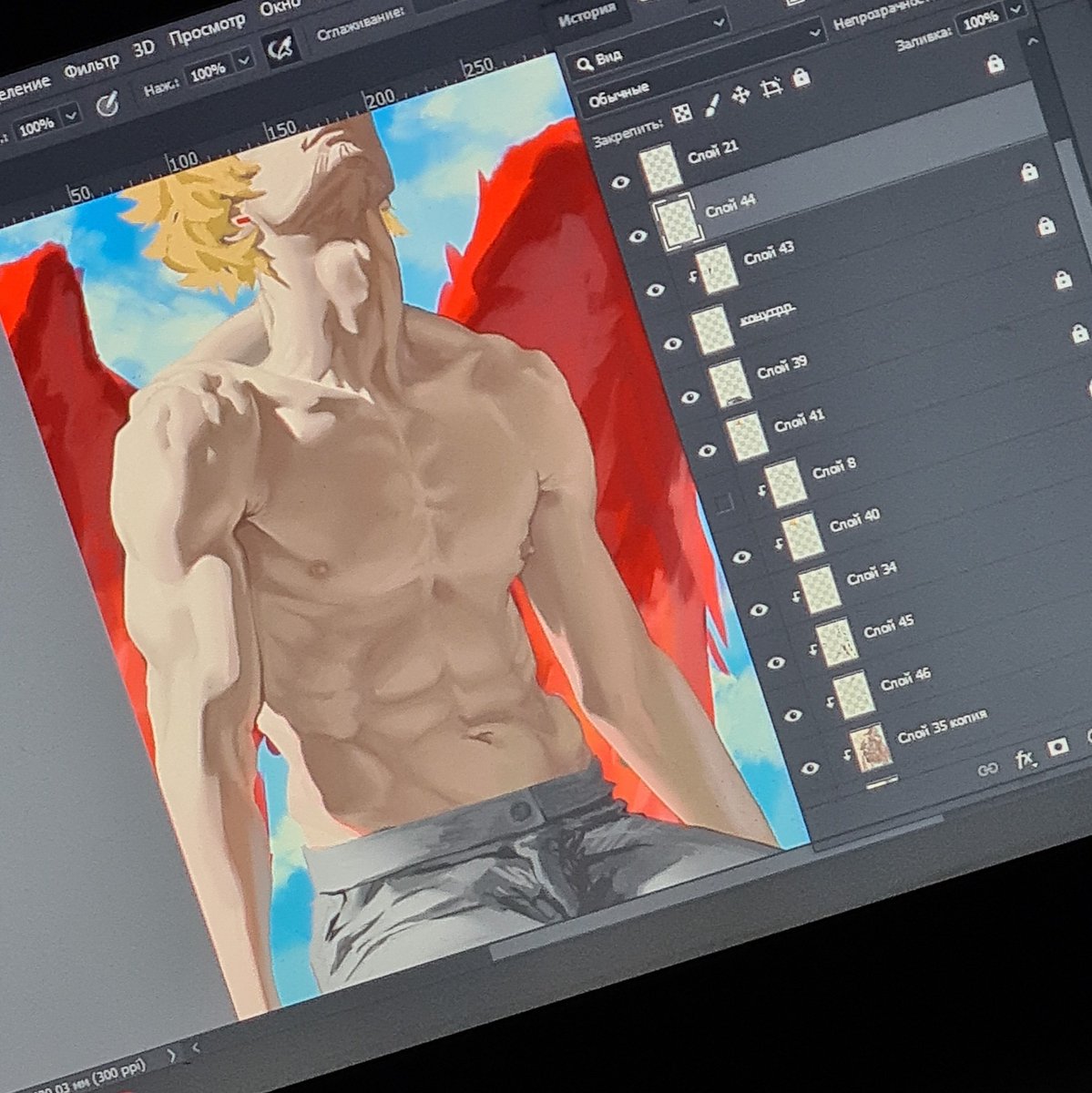The image size is (1092, 1093).
Task: Select layer Слой 40 by name
Action: 854,522
